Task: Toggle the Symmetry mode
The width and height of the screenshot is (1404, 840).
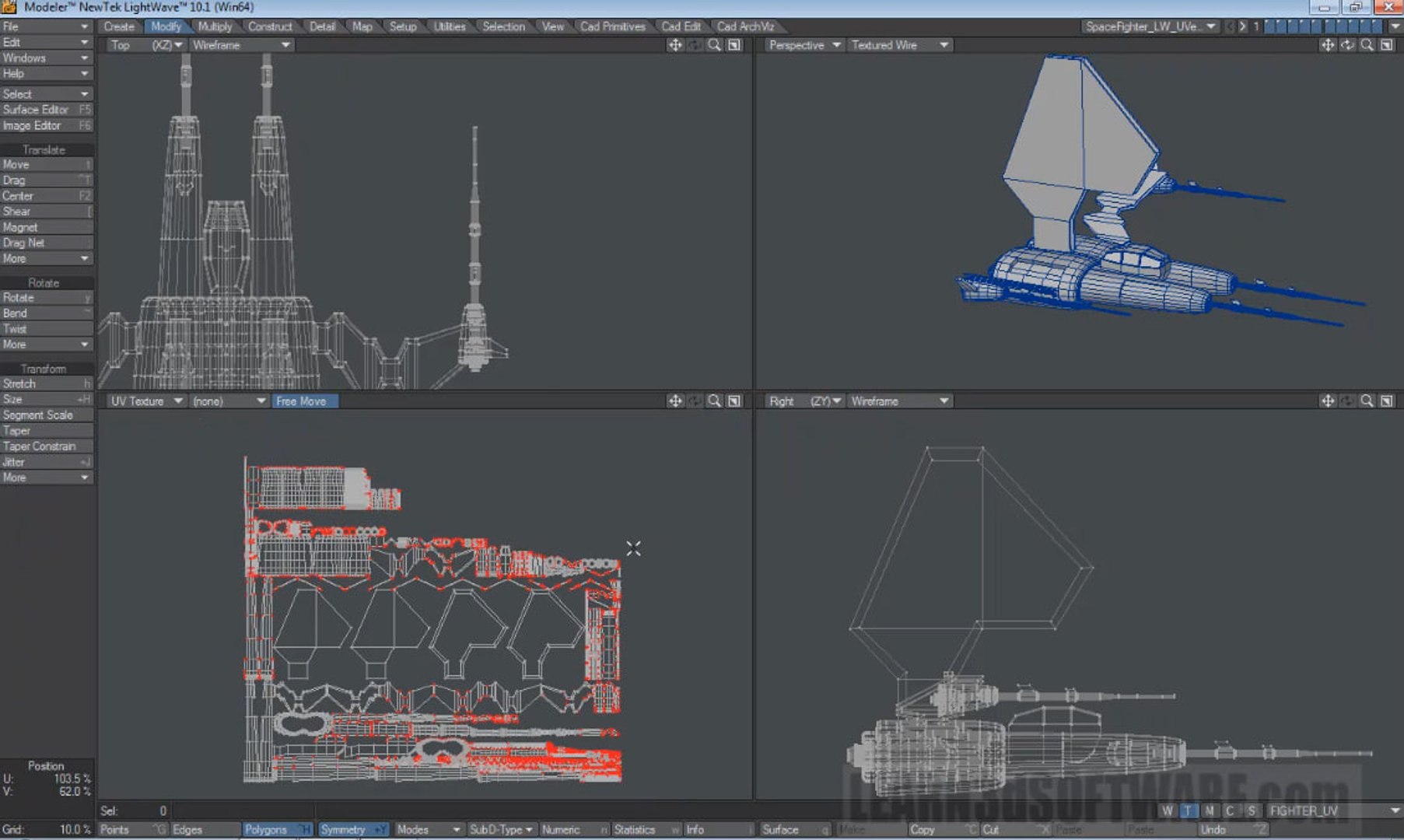Action: tap(353, 830)
